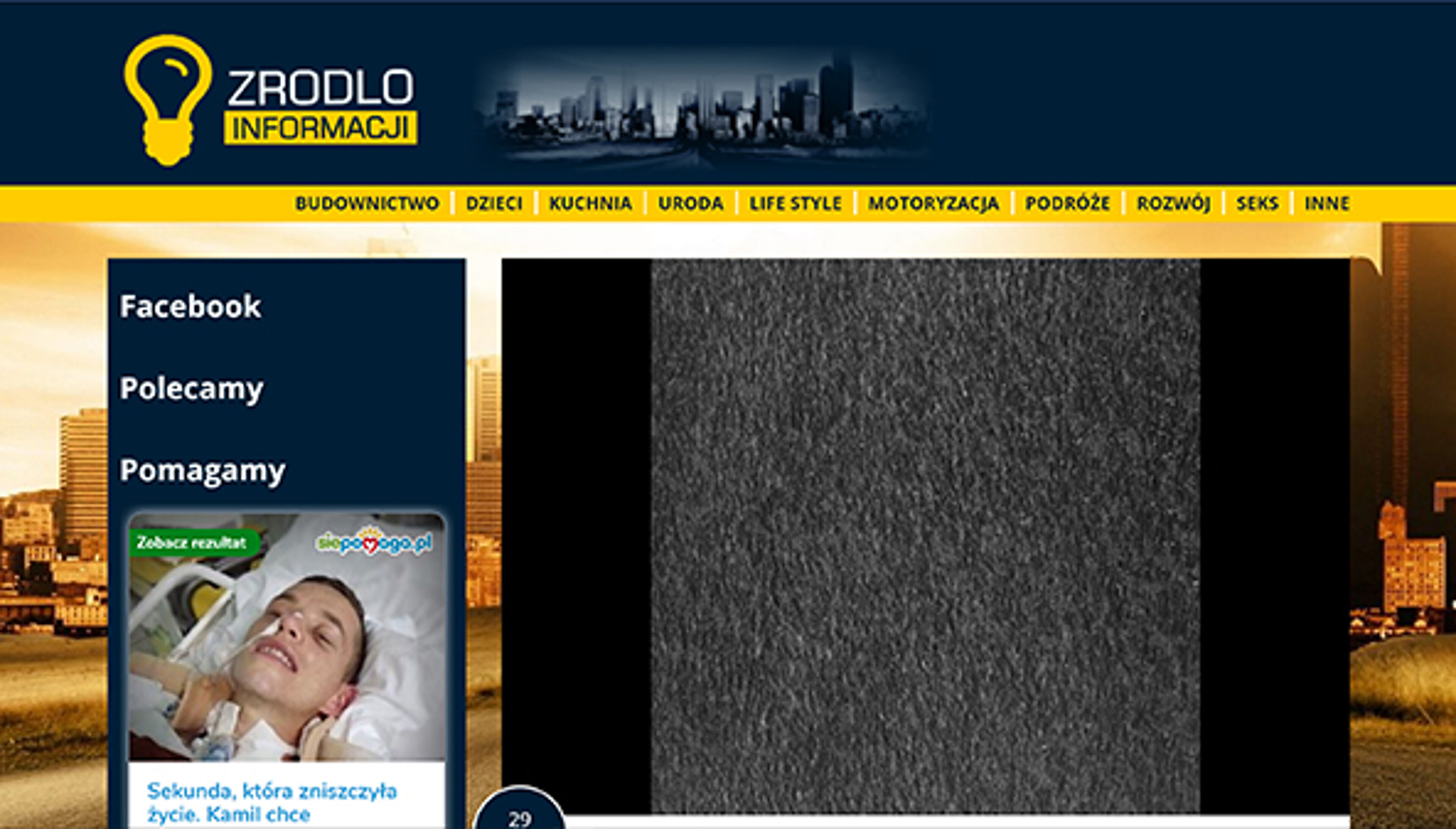
Task: Click the ZRODLO INFORMACJI logo text
Action: (x=320, y=107)
